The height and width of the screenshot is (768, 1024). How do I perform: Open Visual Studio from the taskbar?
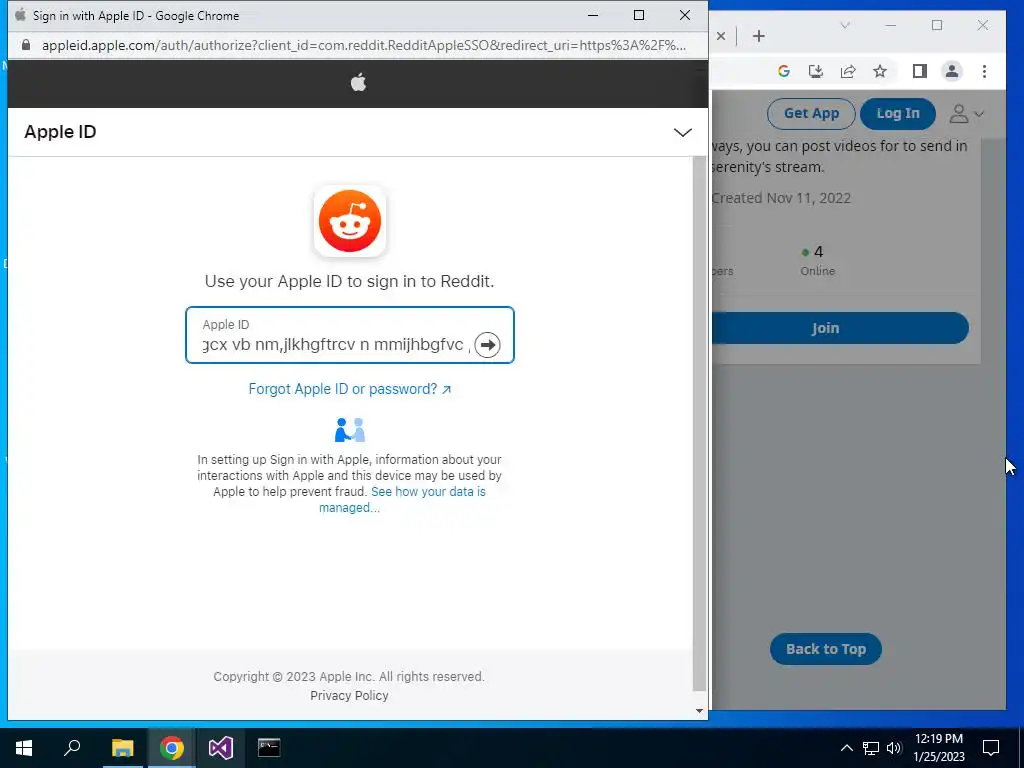coord(221,748)
